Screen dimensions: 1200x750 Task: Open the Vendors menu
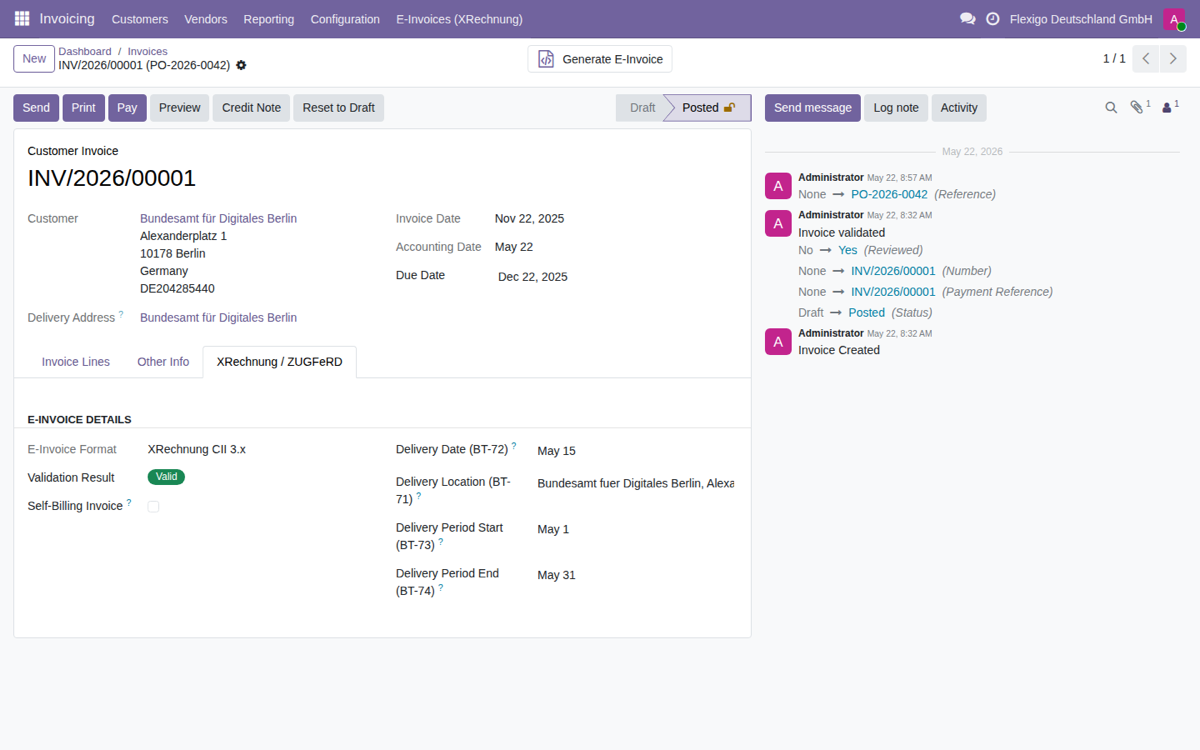206,19
